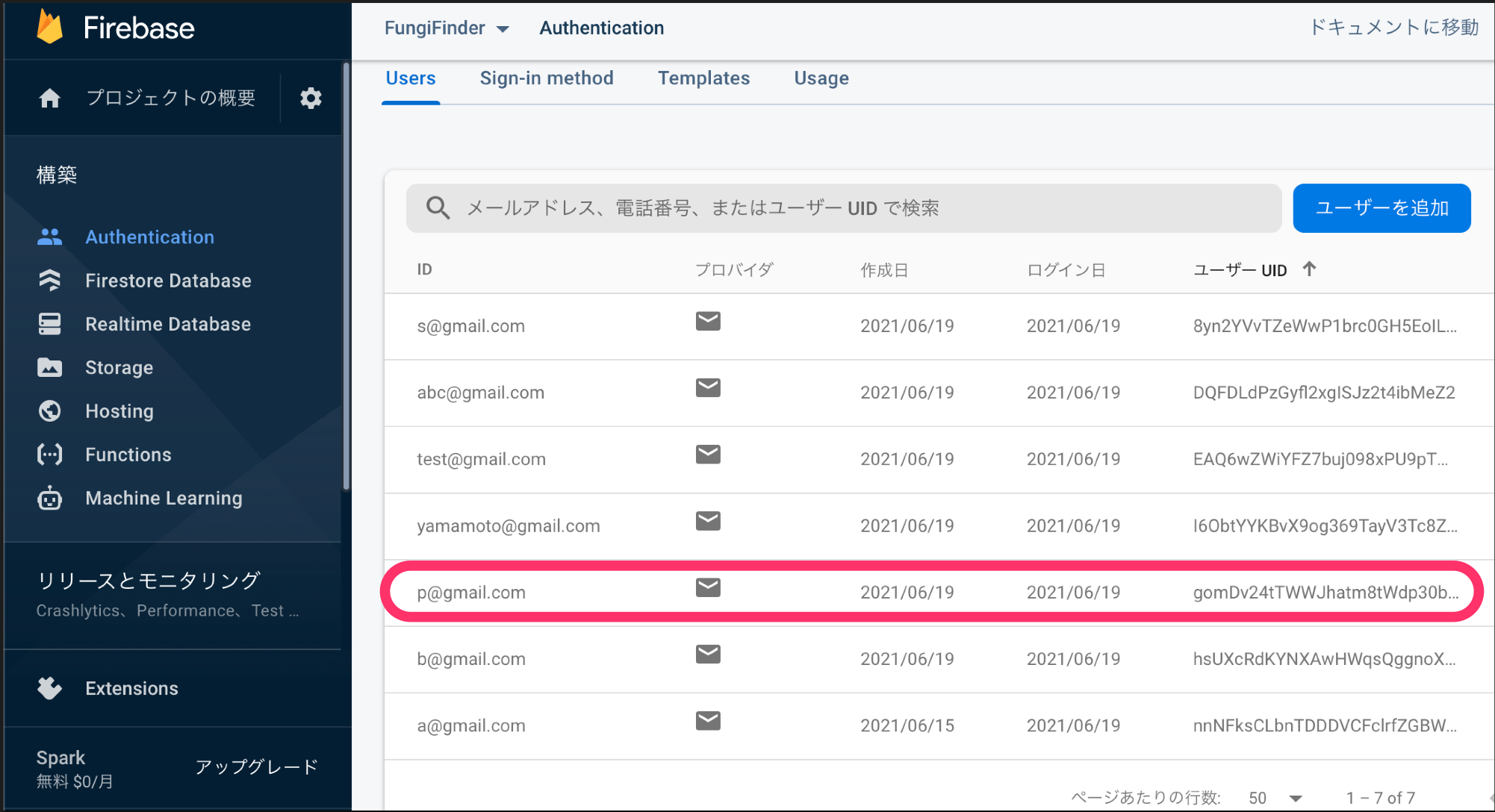Select Firestore Database from the sidebar
The width and height of the screenshot is (1495, 812).
168,281
